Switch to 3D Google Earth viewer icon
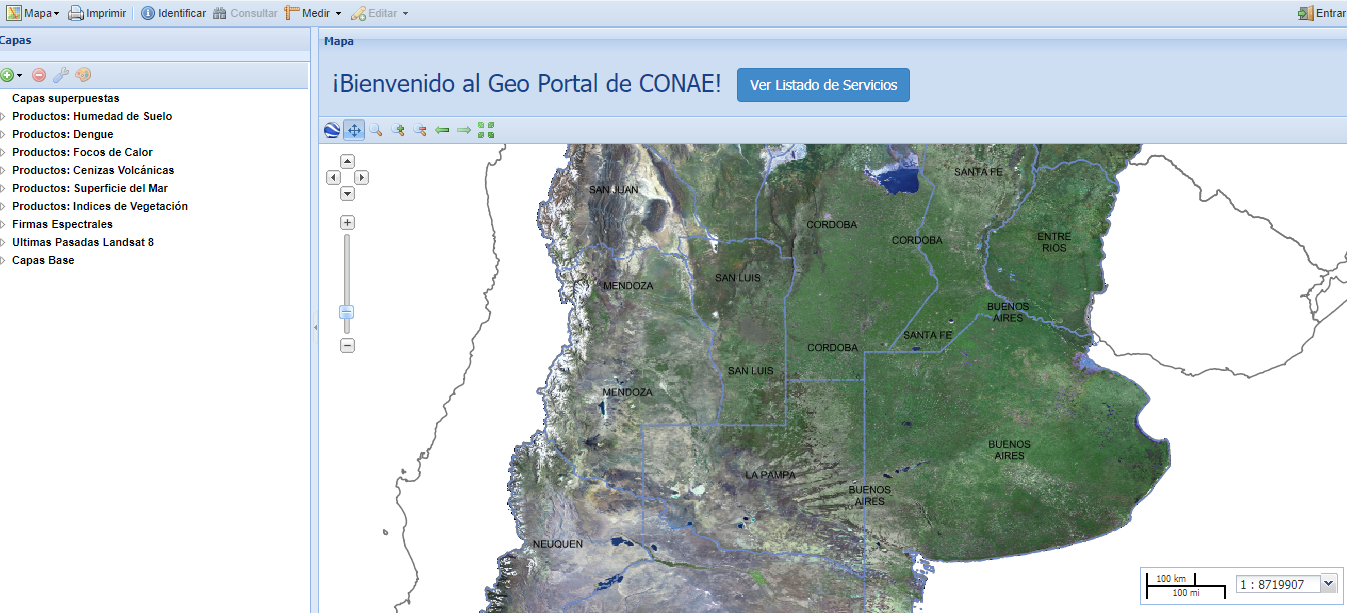Screen dimensions: 1347x613 (x=332, y=130)
